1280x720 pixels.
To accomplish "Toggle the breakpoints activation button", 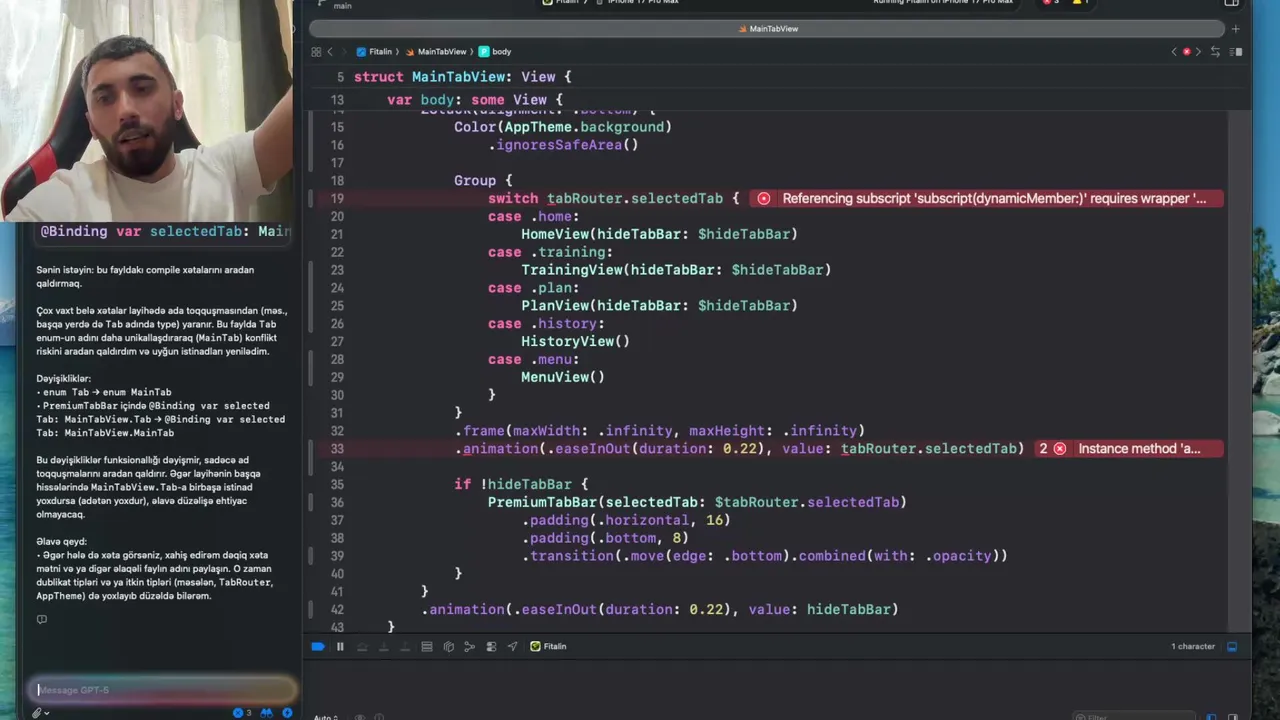I will click(318, 647).
